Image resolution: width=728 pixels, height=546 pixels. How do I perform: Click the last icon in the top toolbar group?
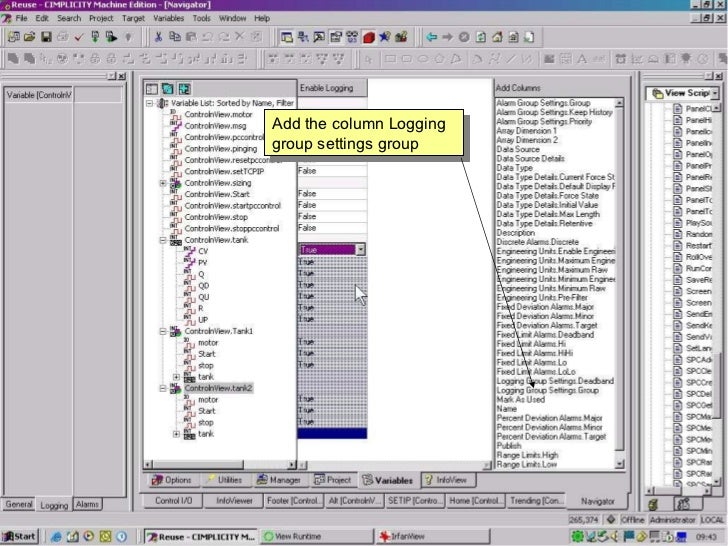(x=529, y=37)
